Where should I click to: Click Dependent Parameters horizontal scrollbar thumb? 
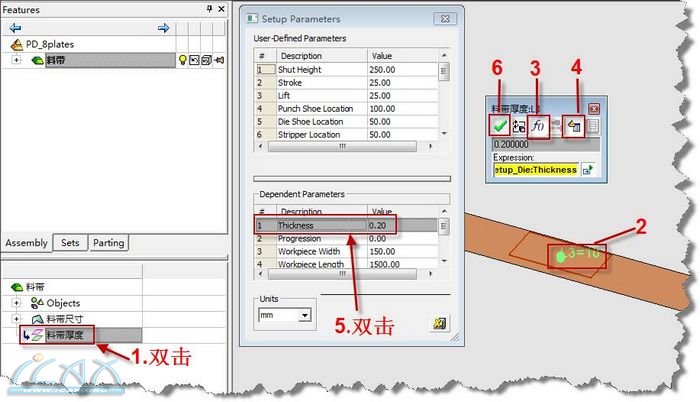click(x=342, y=274)
